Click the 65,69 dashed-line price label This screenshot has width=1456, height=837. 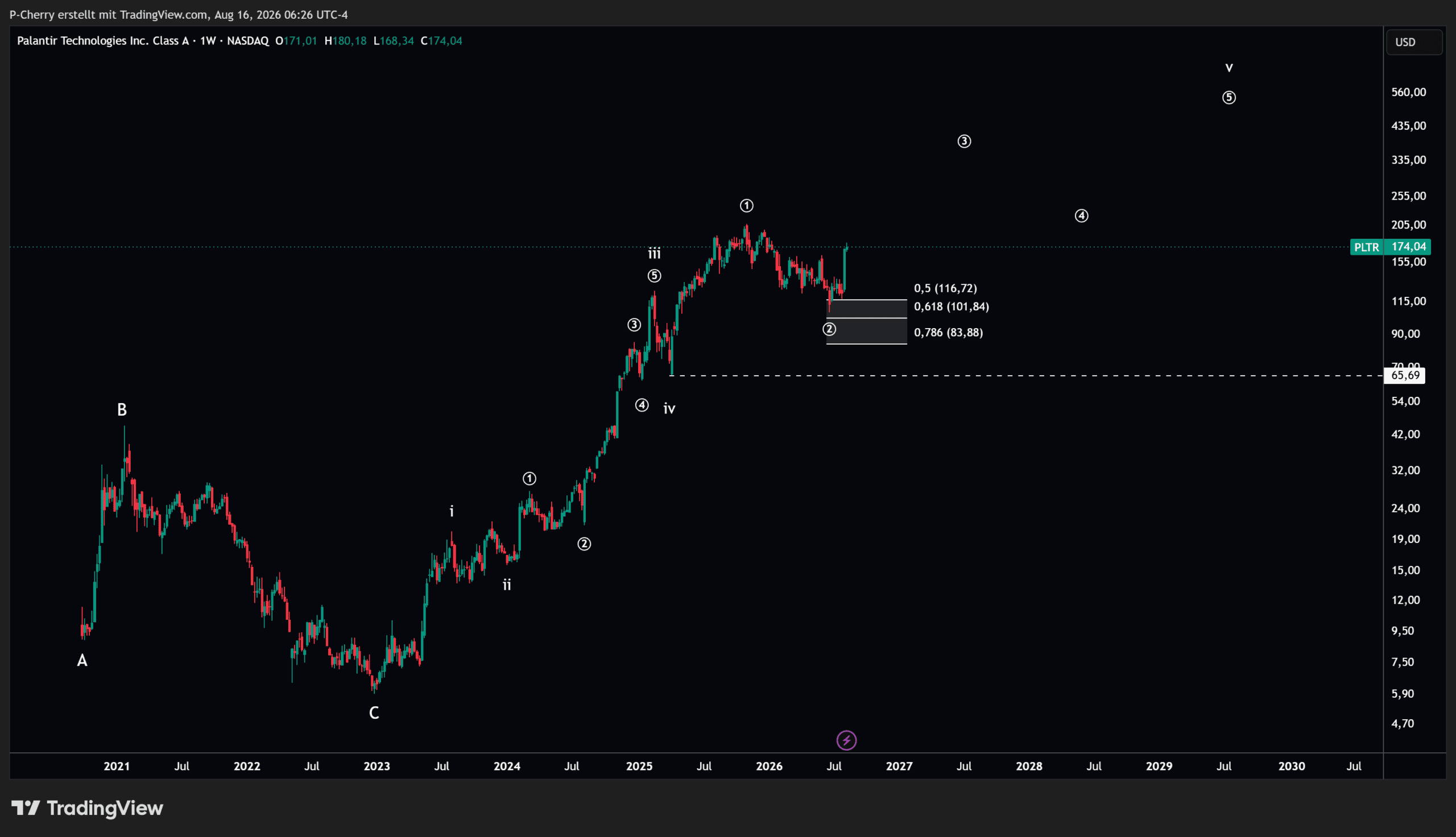[1405, 375]
